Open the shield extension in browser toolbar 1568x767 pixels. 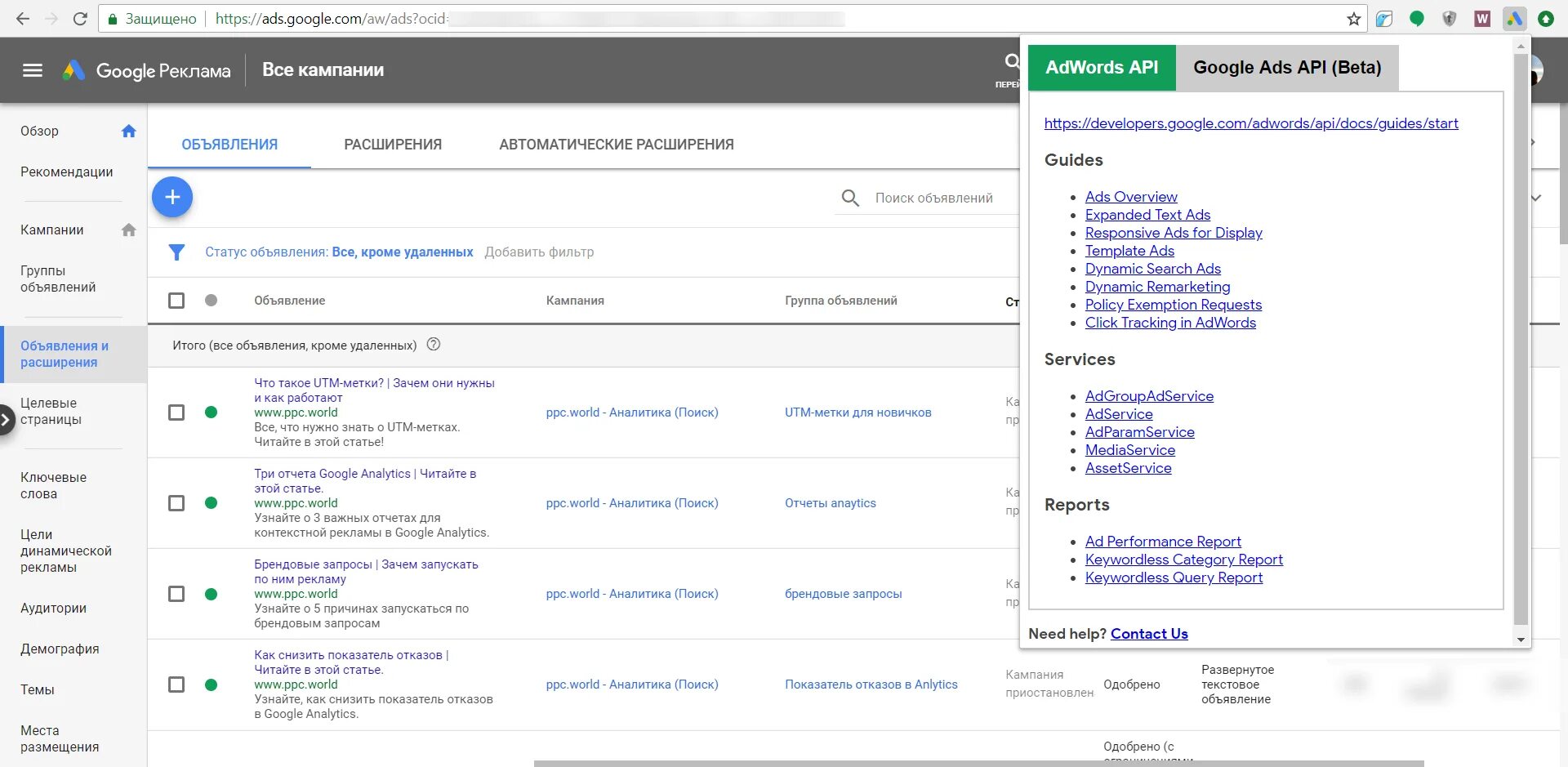click(x=1450, y=19)
